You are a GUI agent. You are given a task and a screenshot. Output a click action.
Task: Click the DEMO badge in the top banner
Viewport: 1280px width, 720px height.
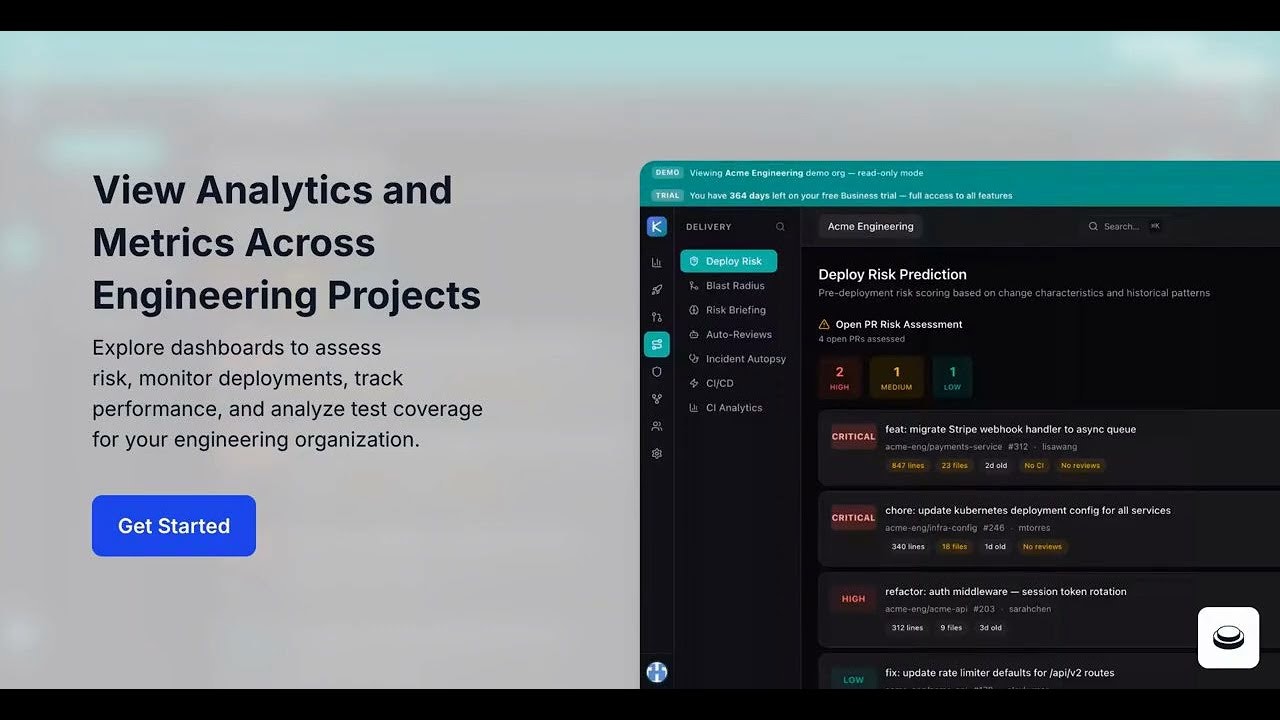[667, 173]
